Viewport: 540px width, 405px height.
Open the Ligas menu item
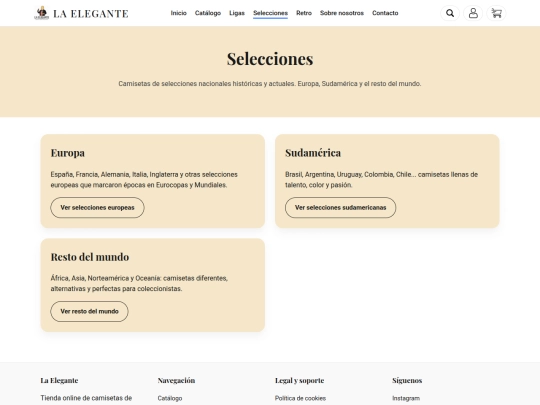tap(237, 13)
